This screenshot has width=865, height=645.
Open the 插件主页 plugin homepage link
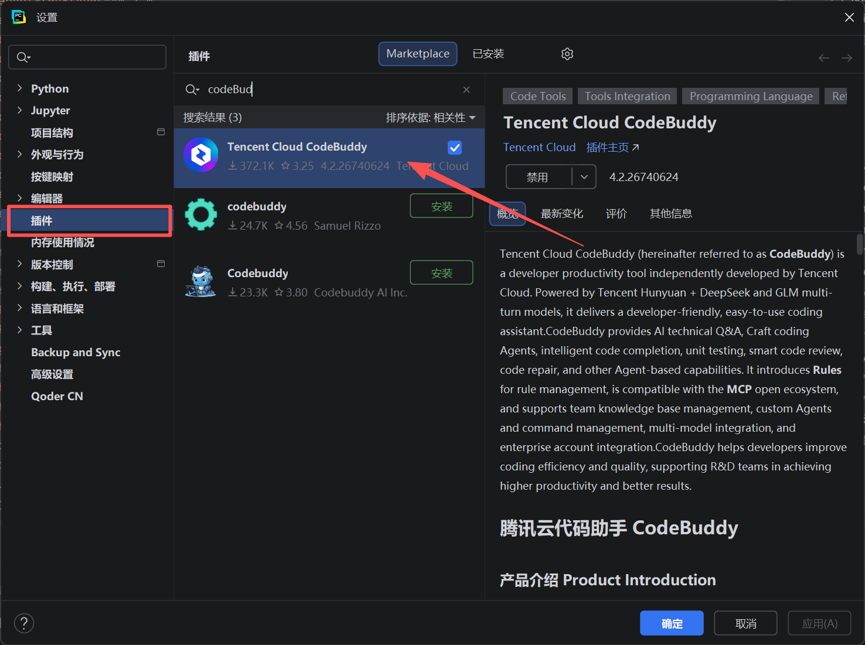[612, 147]
